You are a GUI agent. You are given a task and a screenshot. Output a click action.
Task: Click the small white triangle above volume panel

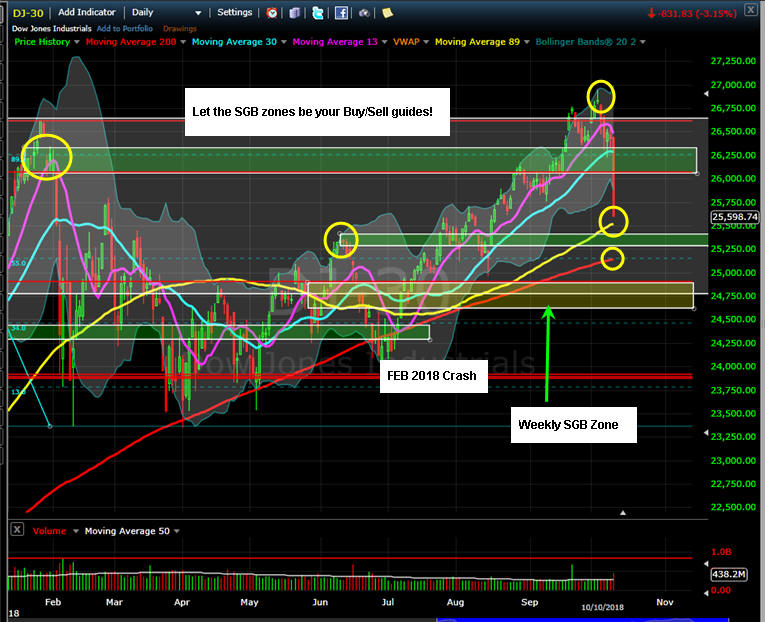pyautogui.click(x=623, y=513)
